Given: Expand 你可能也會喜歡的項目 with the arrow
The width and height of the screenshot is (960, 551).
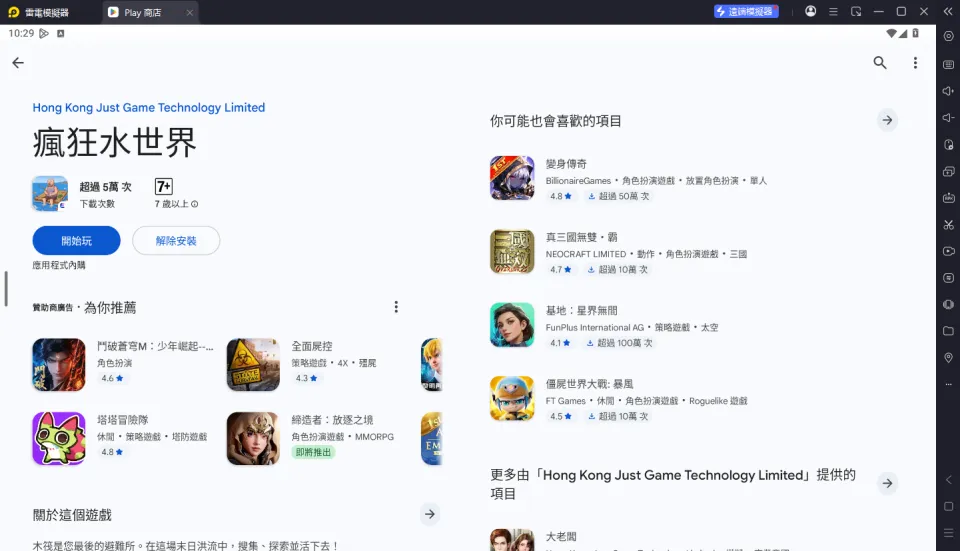Looking at the screenshot, I should point(887,120).
